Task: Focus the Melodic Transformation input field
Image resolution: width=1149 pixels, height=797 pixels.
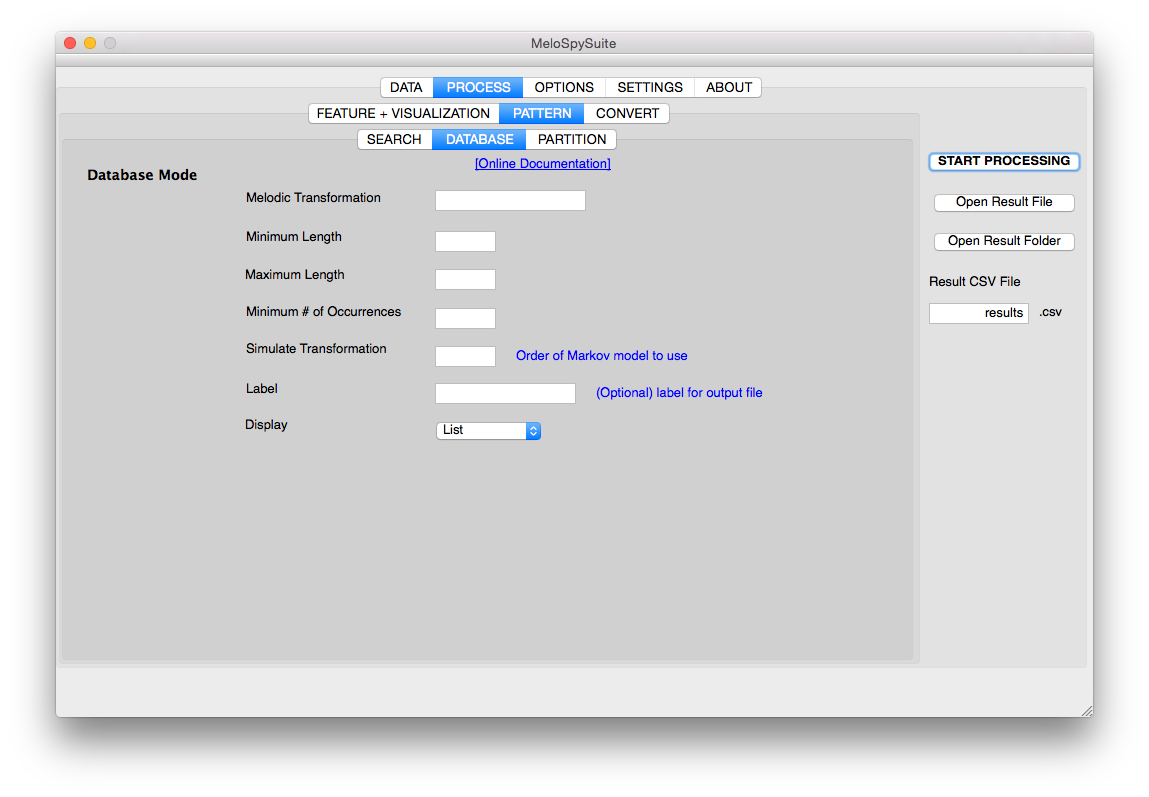Action: (x=510, y=201)
